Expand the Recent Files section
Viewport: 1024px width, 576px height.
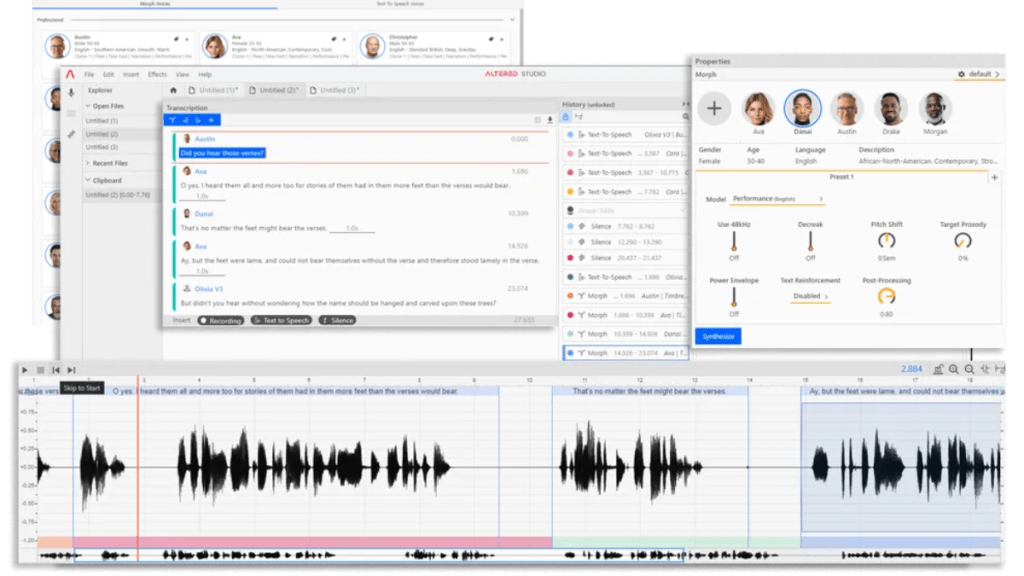tap(88, 163)
